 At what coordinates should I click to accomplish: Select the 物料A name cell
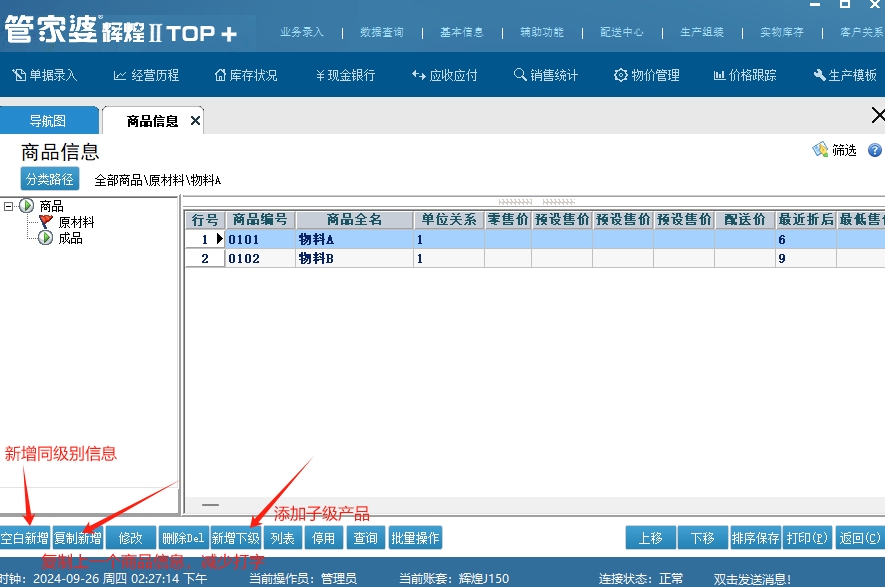[x=354, y=239]
